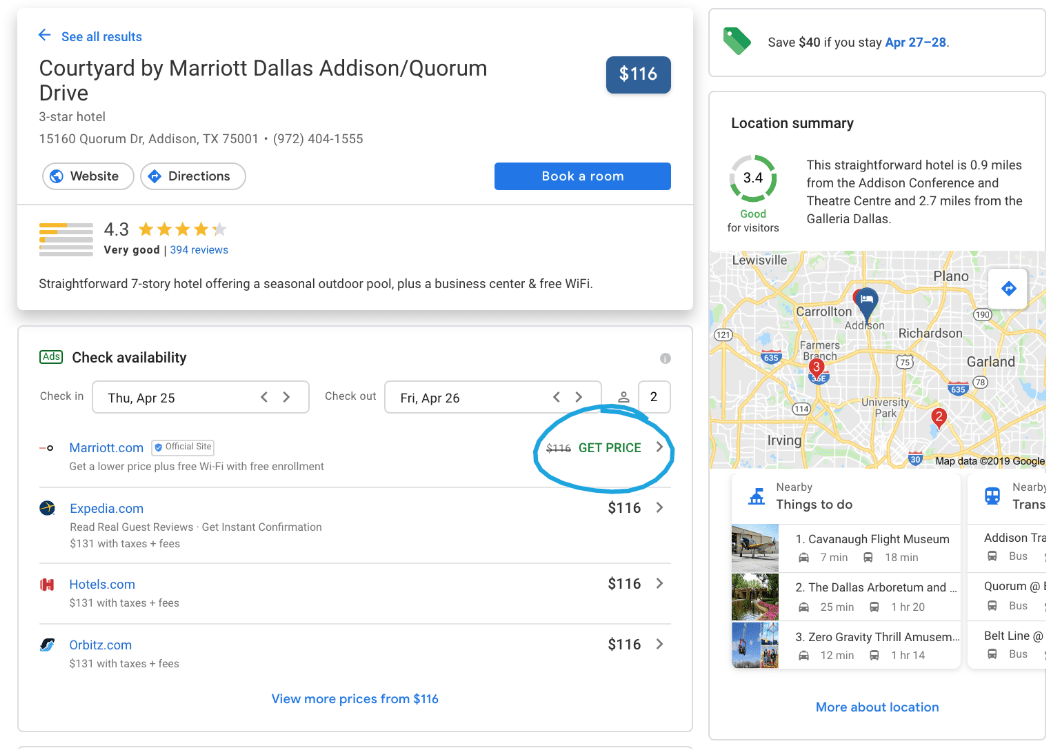Open the 394 reviews link
This screenshot has width=1058, height=749.
(x=199, y=250)
